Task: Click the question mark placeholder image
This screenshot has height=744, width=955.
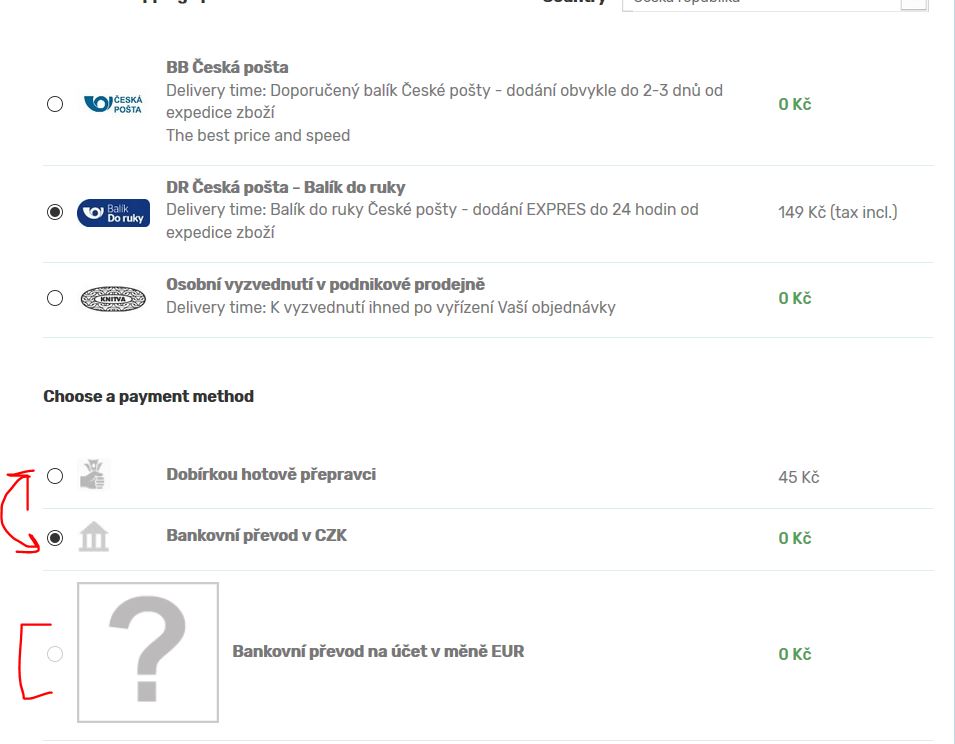Action: 148,652
